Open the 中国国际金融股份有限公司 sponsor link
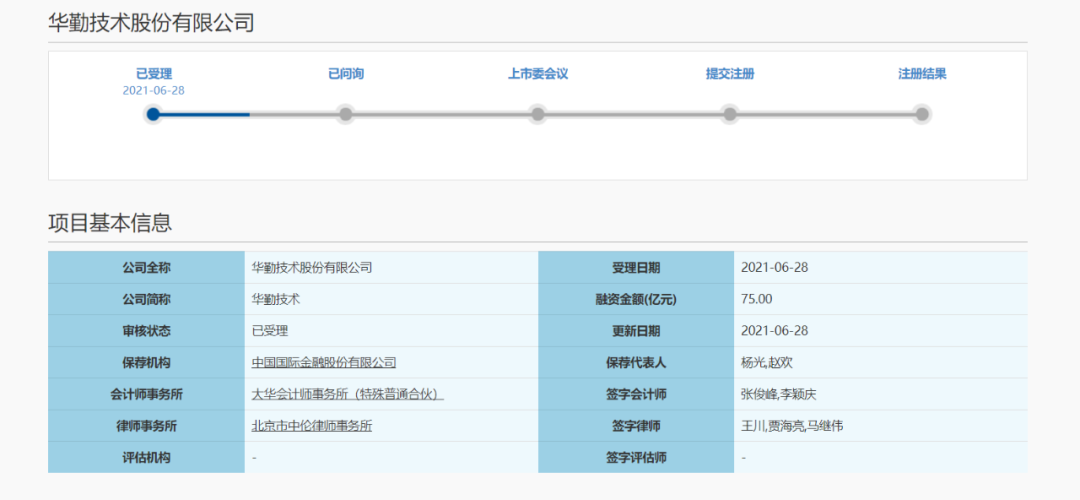Viewport: 1080px width, 500px height. point(324,362)
